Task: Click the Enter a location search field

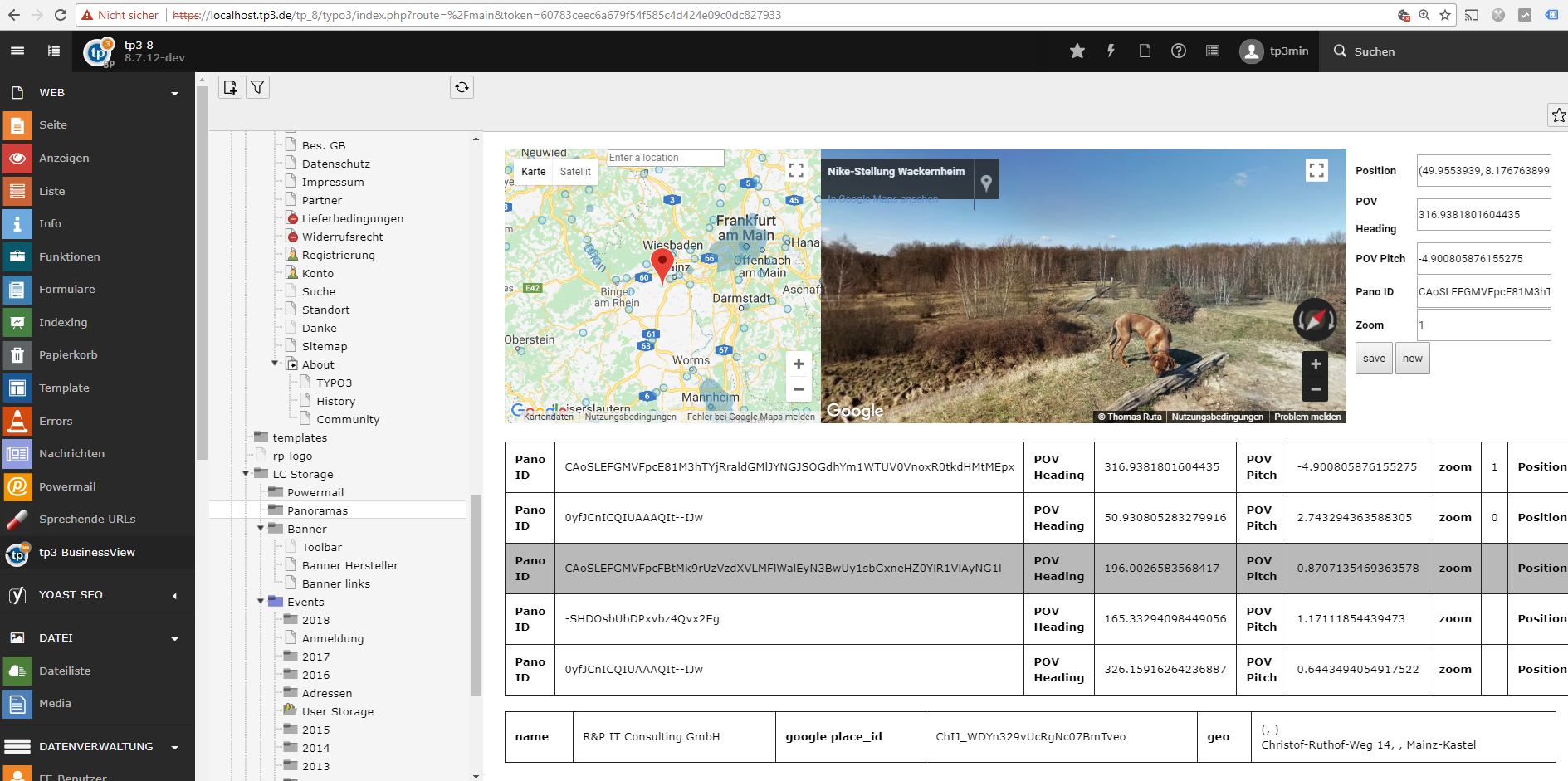Action: [665, 158]
